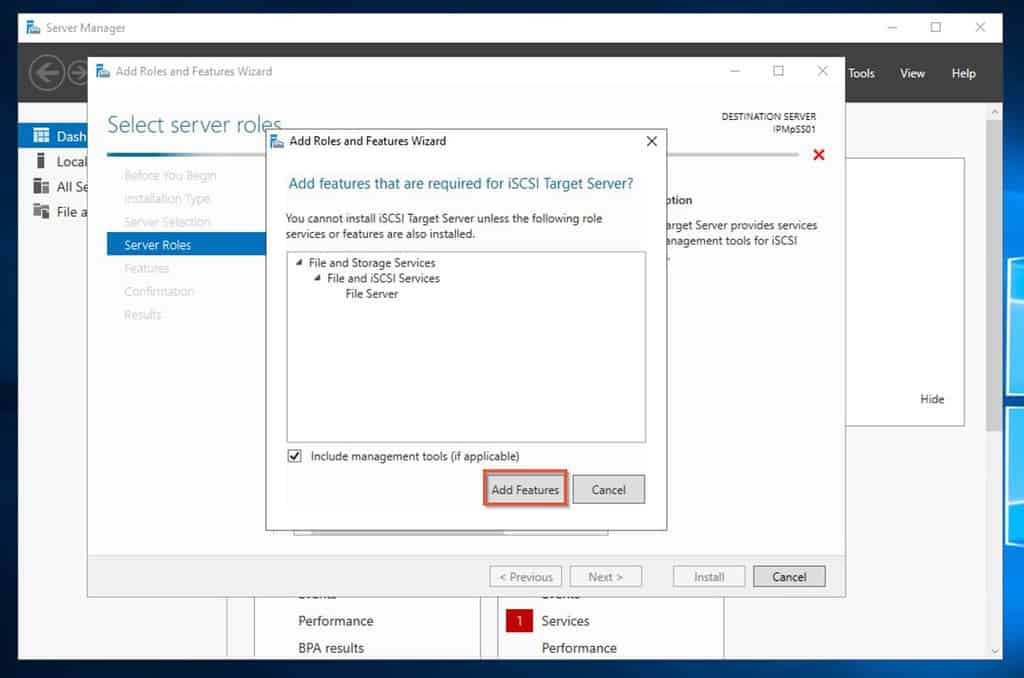The image size is (1024, 678).
Task: Open Performance entry below Services
Action: coord(579,648)
